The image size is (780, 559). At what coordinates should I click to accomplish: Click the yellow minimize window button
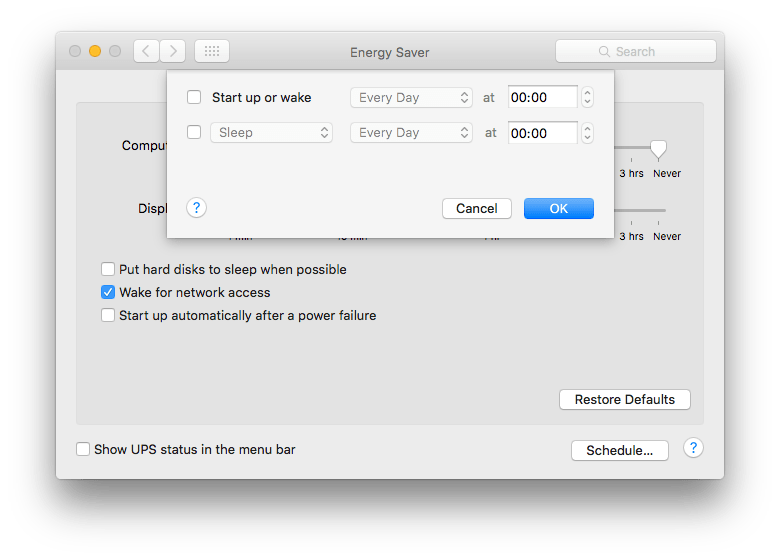95,51
